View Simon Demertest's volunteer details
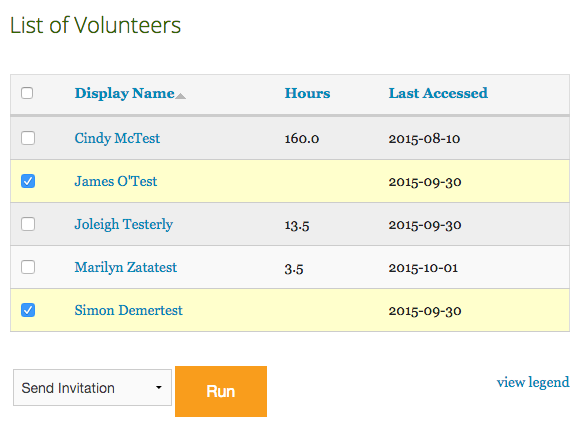Image resolution: width=579 pixels, height=423 pixels. click(129, 310)
